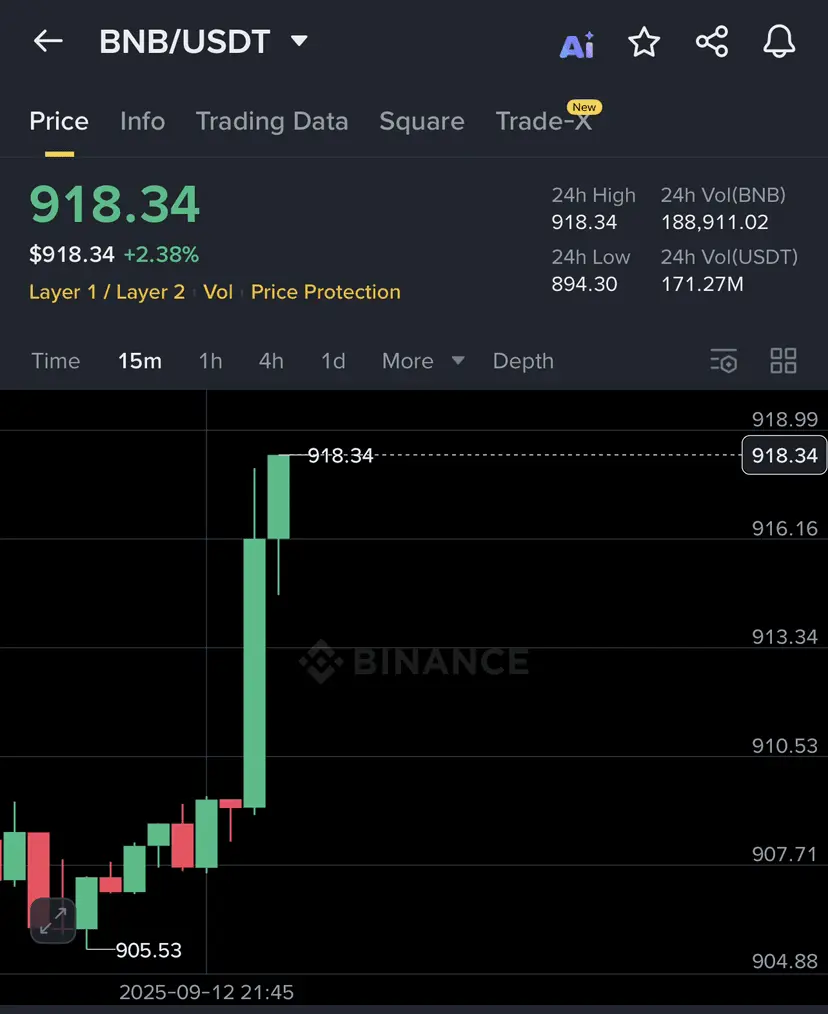
Task: Switch to the Info tab
Action: pyautogui.click(x=142, y=121)
